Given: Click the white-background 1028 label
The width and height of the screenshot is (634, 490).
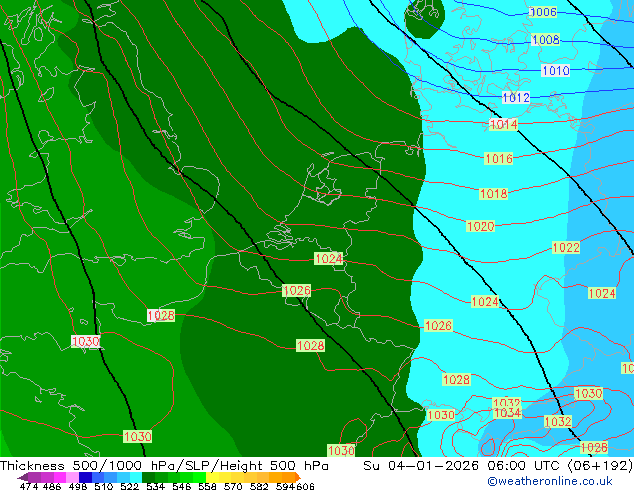Looking at the screenshot, I should [161, 315].
